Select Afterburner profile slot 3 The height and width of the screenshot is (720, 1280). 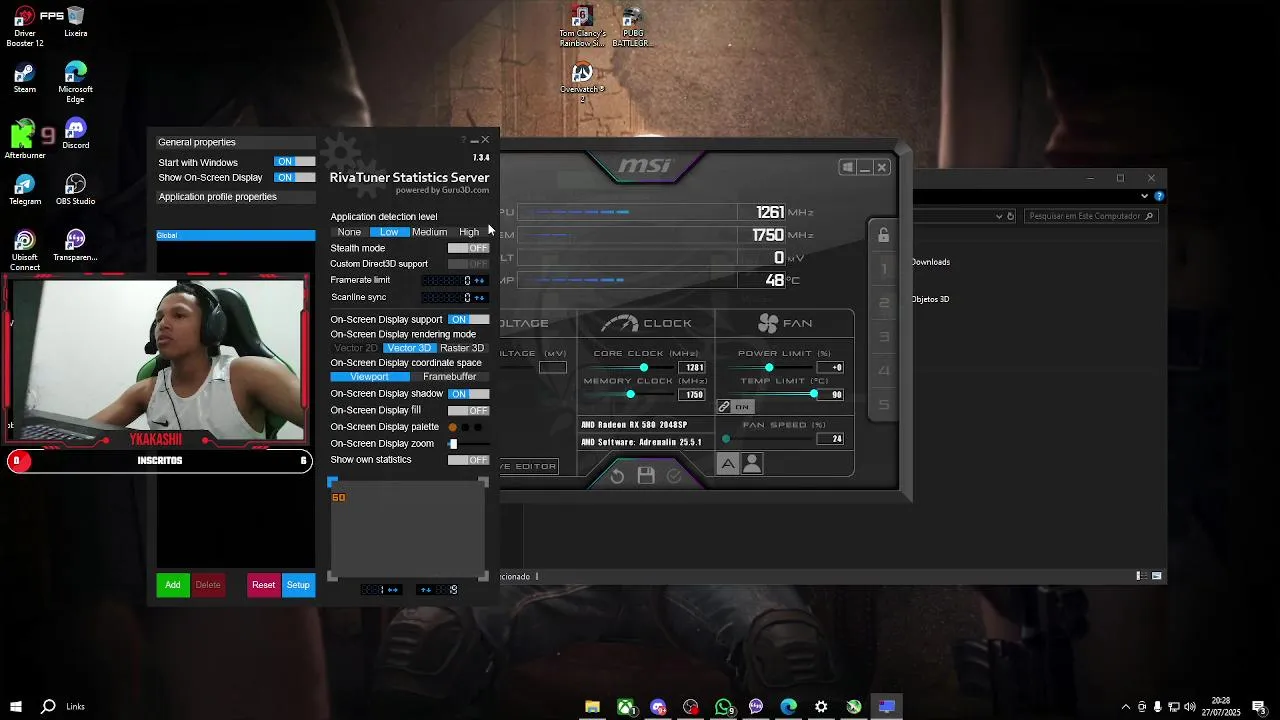(x=884, y=337)
